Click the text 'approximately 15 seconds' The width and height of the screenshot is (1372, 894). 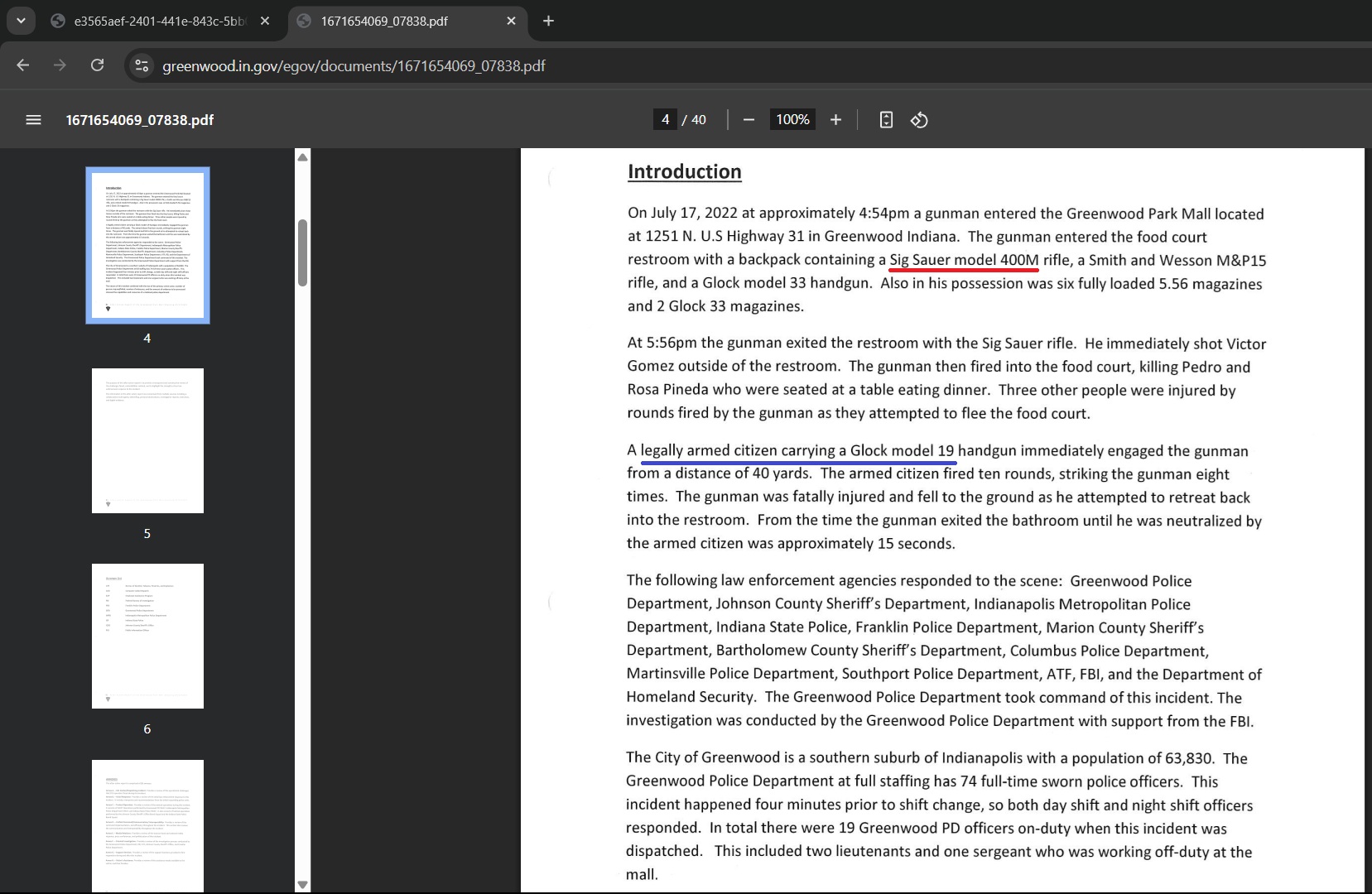pyautogui.click(x=866, y=543)
